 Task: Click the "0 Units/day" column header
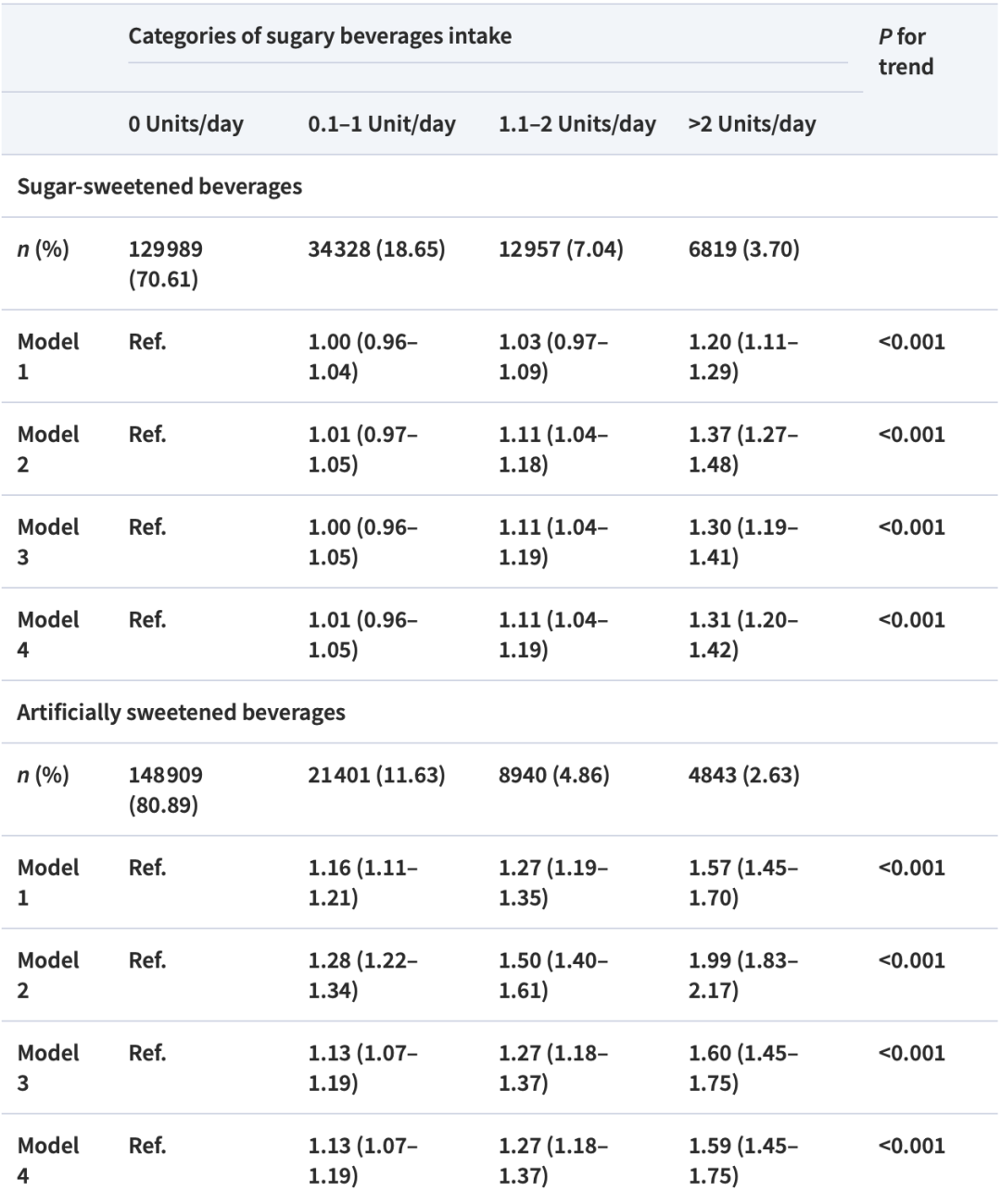click(x=185, y=124)
